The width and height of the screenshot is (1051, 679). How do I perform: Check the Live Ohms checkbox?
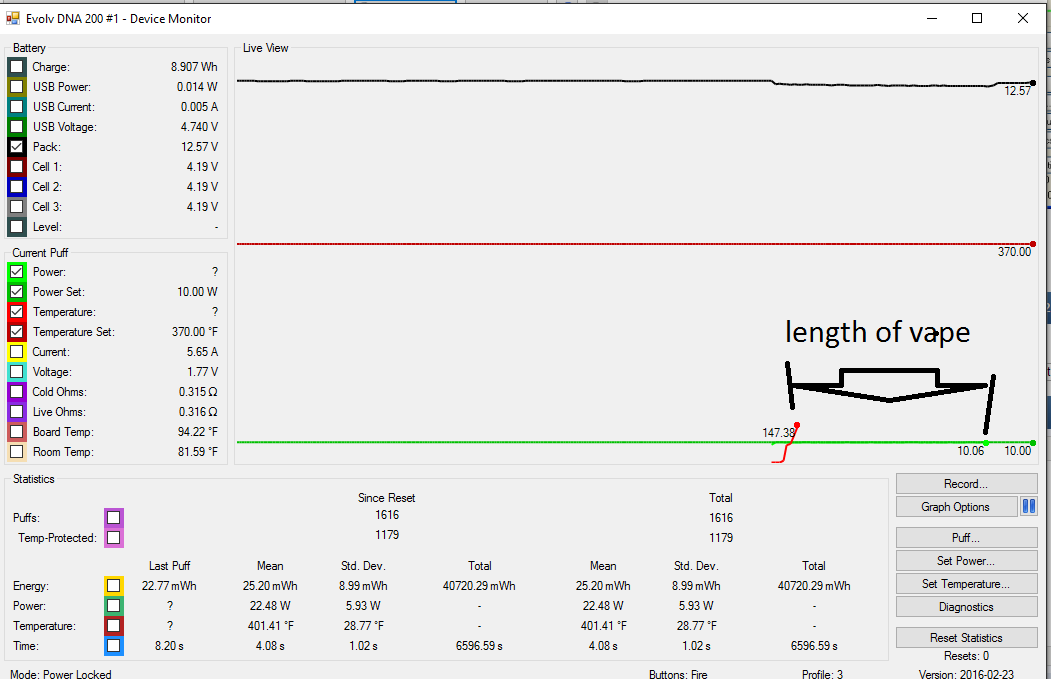pos(17,412)
